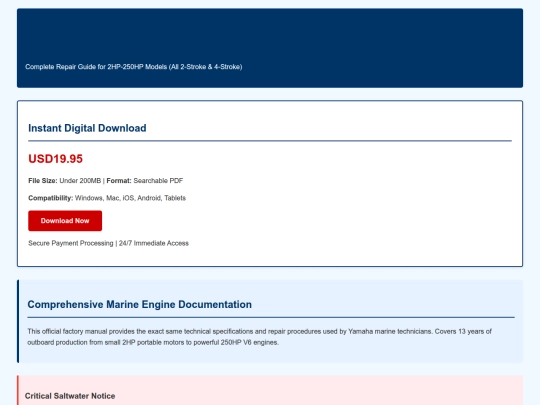
Task: Click the red Download Now button
Action: (65, 221)
